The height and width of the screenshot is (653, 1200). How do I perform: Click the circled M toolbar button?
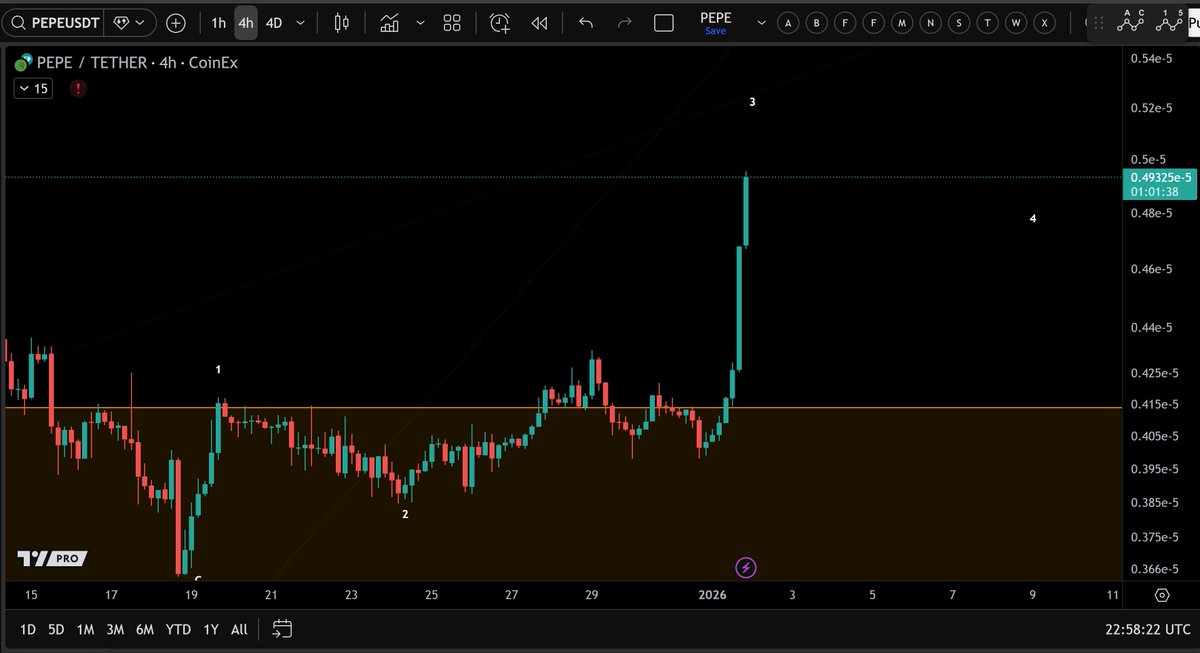[x=903, y=22]
